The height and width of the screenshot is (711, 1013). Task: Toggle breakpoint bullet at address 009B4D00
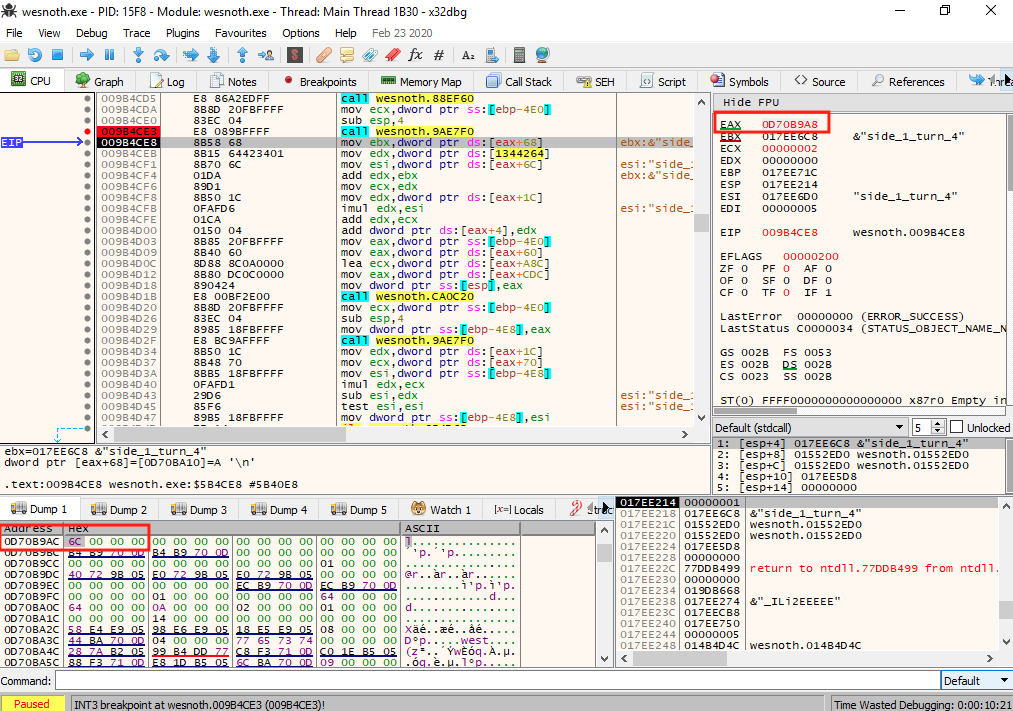[x=87, y=231]
